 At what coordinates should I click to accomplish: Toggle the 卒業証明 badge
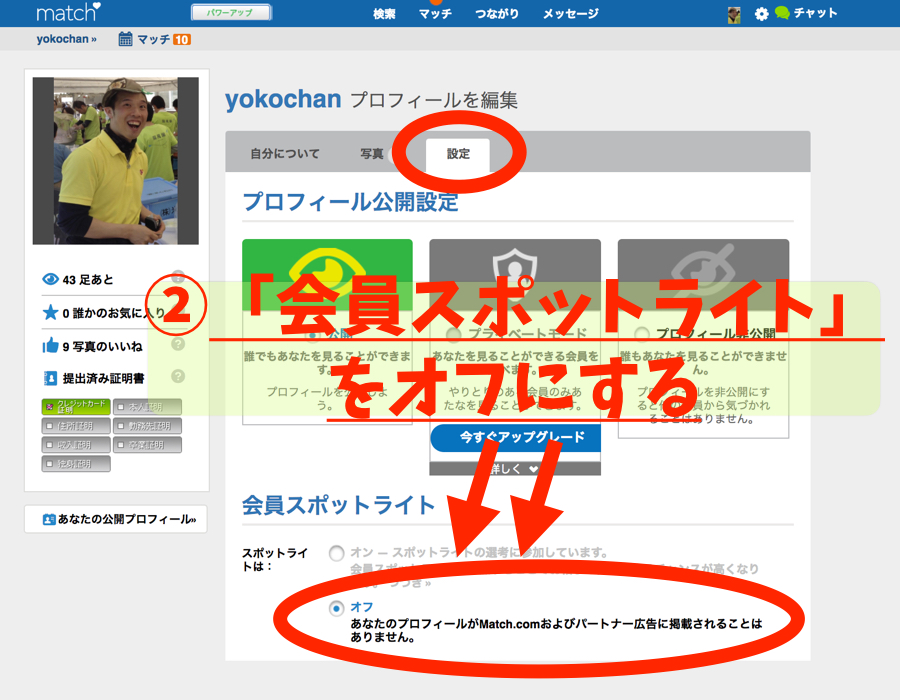tap(147, 445)
